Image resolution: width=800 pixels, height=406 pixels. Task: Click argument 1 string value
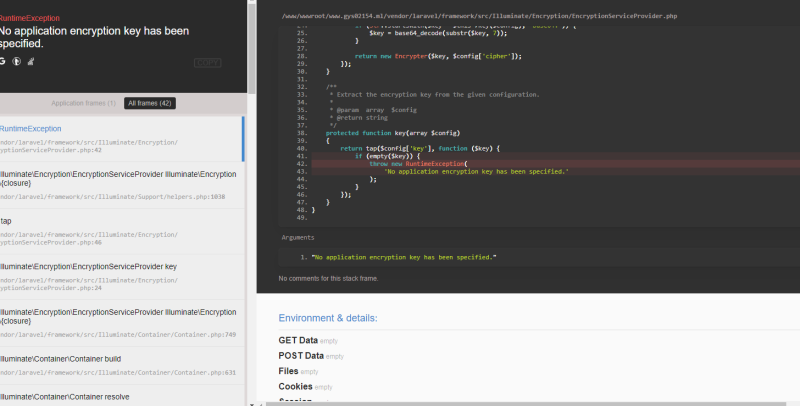coord(404,257)
